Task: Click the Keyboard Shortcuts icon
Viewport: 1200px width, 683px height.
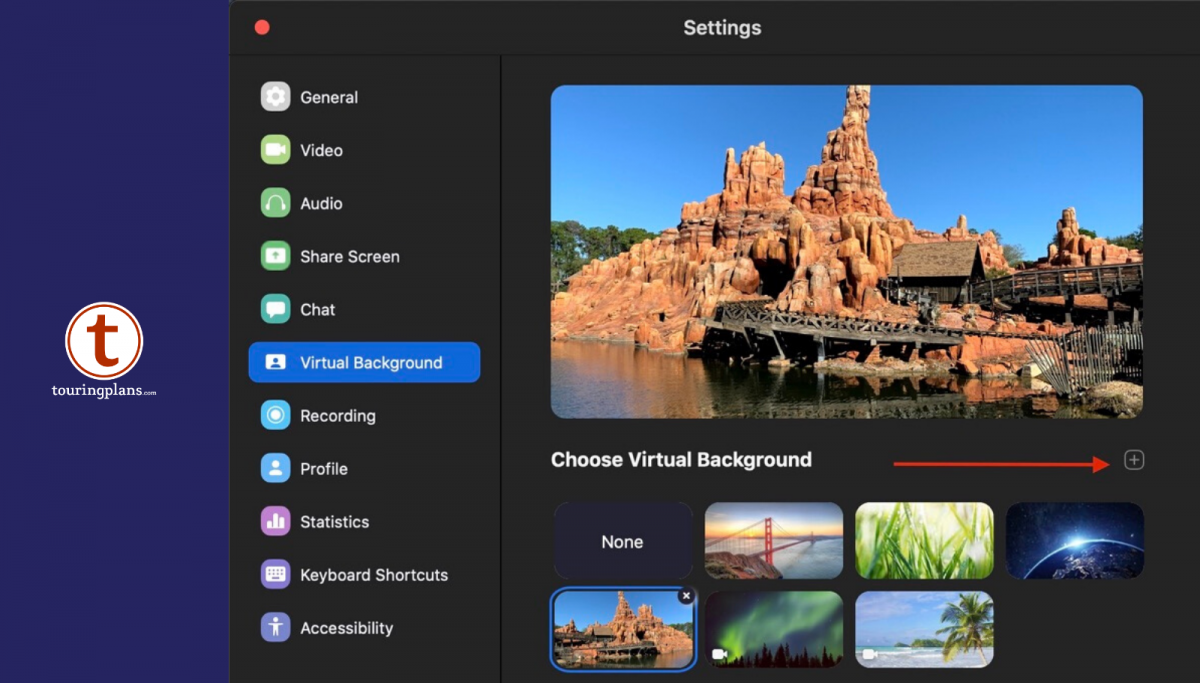Action: (x=275, y=574)
